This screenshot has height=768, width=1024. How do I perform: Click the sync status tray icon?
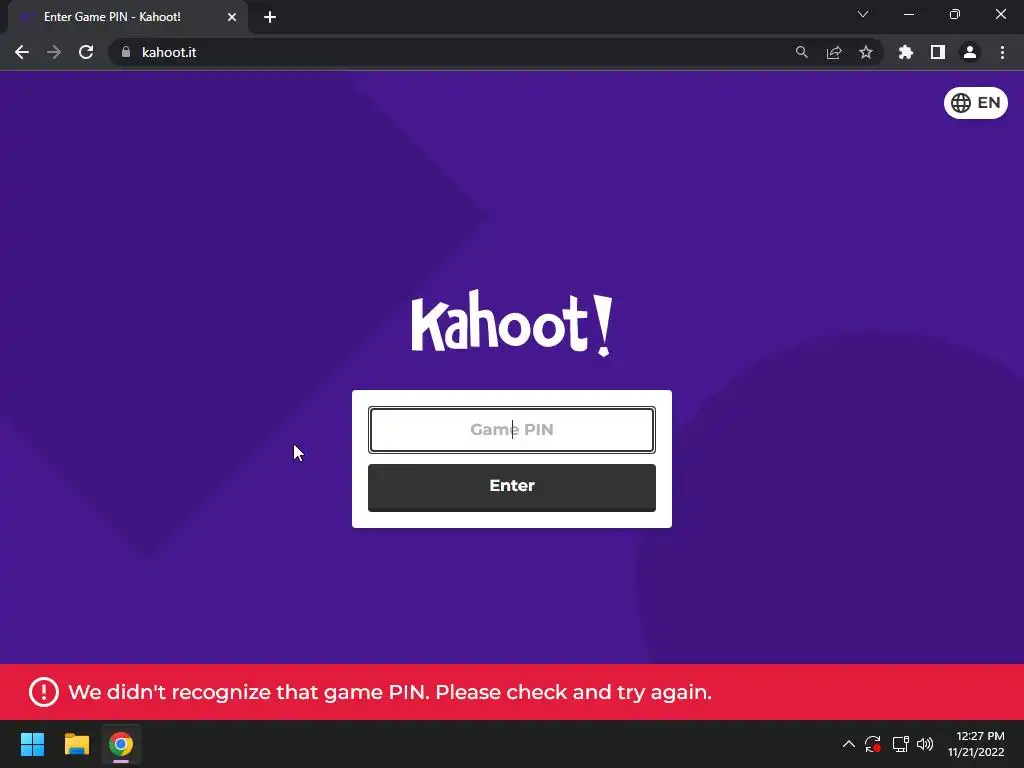click(873, 744)
